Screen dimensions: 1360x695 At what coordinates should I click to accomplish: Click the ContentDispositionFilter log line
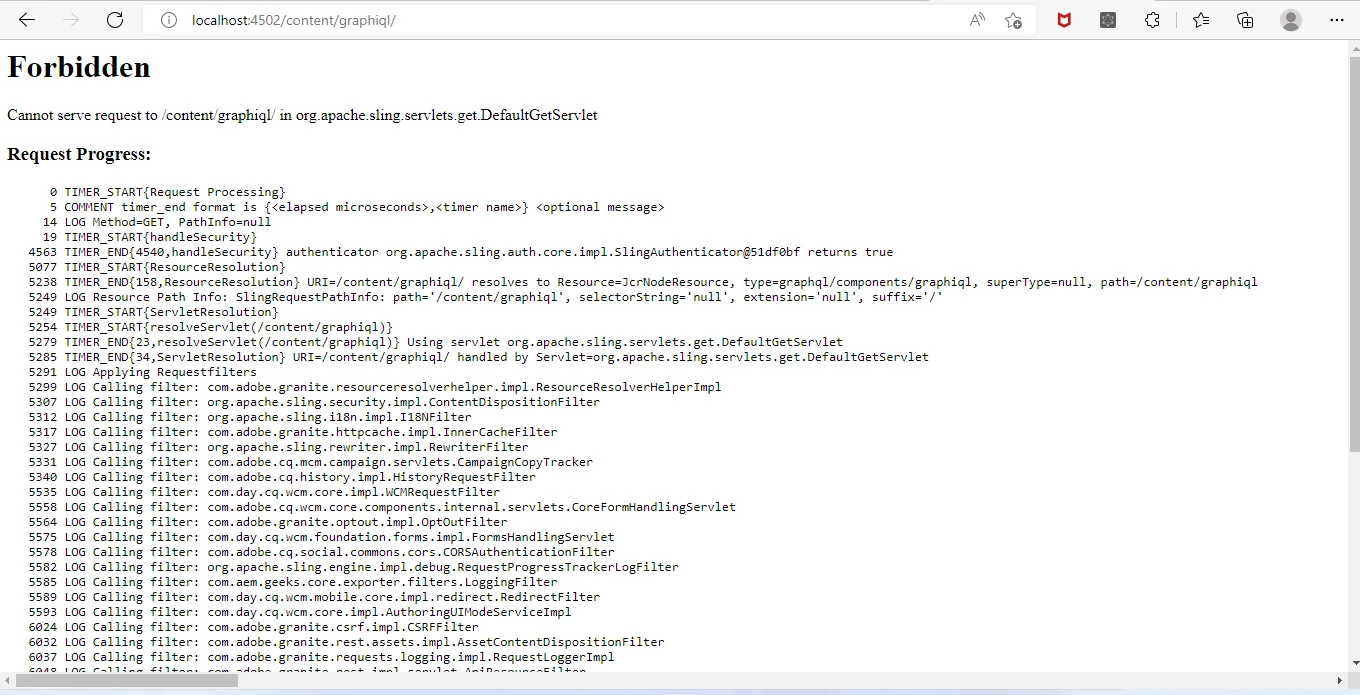314,402
